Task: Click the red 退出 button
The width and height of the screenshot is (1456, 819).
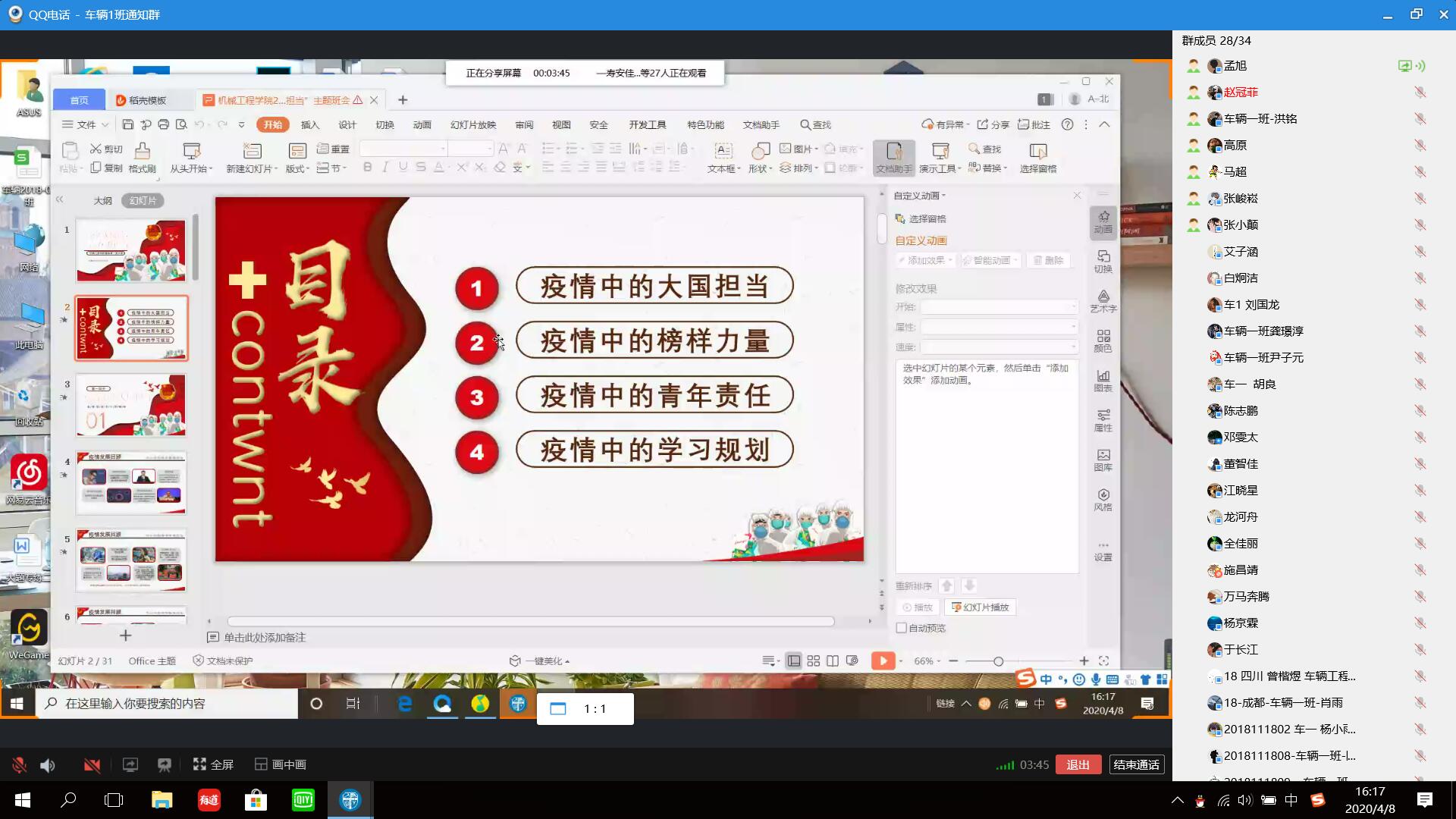Action: tap(1078, 764)
